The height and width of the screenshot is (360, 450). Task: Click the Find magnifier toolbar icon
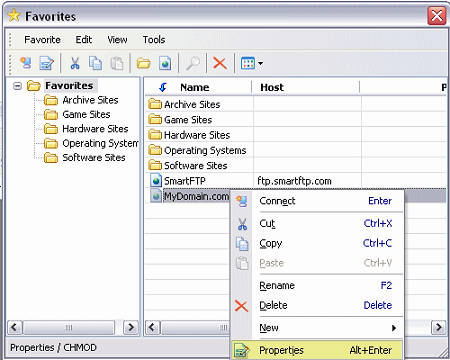pyautogui.click(x=193, y=63)
